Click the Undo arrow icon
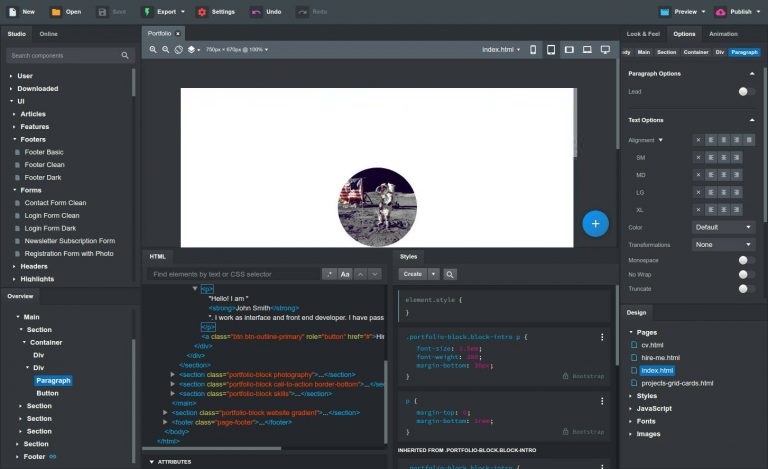The width and height of the screenshot is (768, 469). [x=256, y=12]
